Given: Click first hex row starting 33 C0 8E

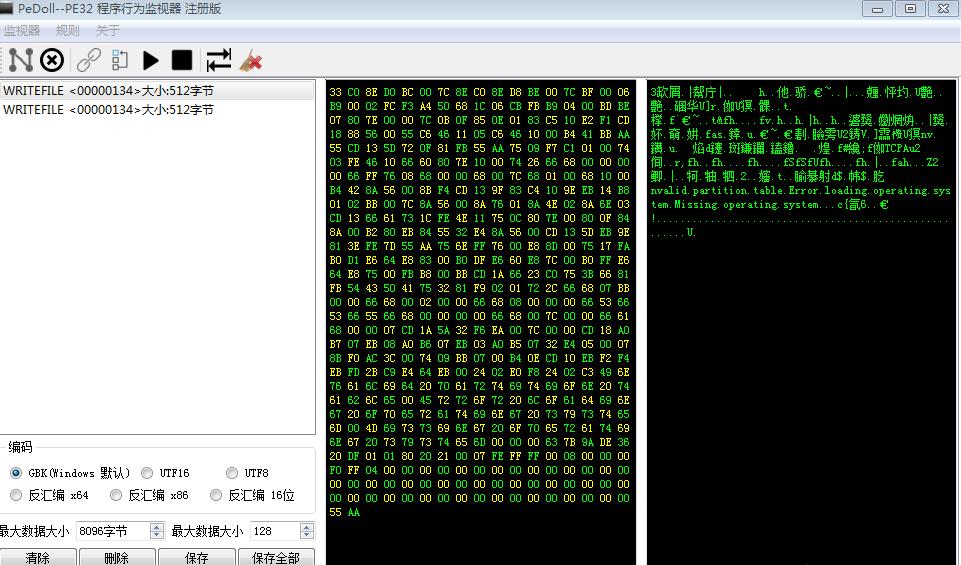Looking at the screenshot, I should (479, 92).
